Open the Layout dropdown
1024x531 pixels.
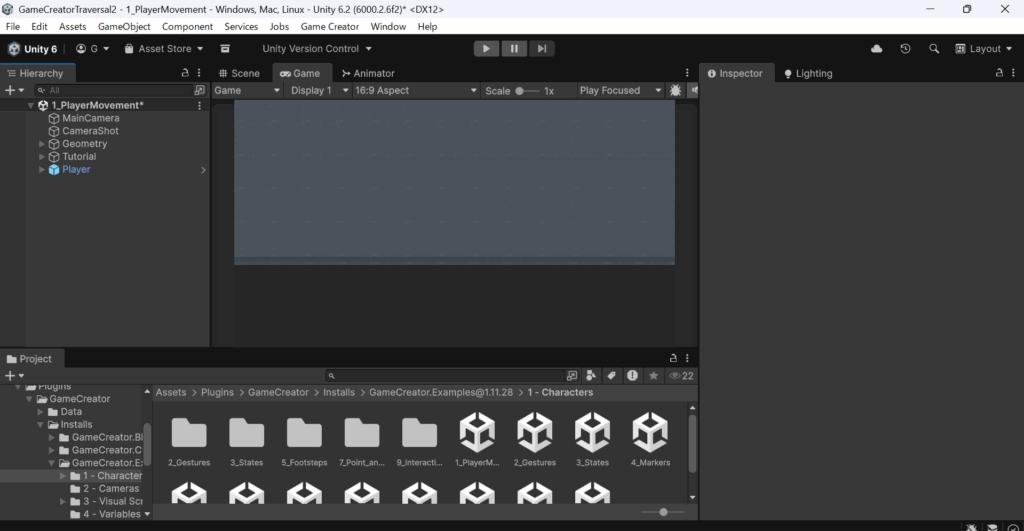click(x=978, y=48)
